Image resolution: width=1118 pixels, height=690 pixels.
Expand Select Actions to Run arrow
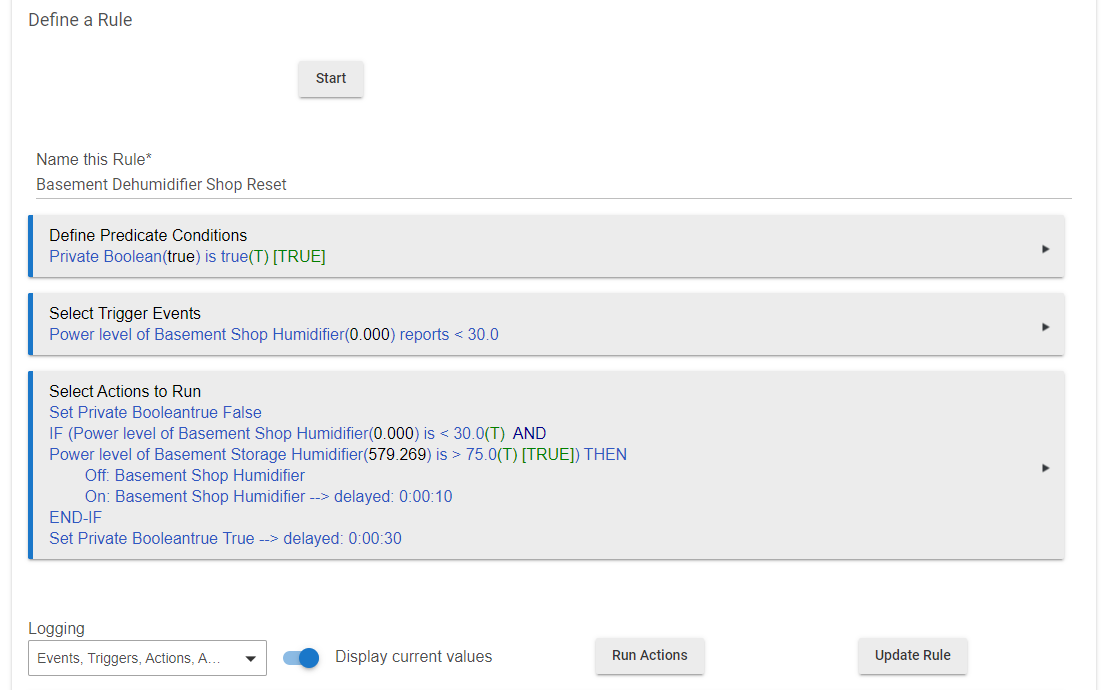[1045, 468]
